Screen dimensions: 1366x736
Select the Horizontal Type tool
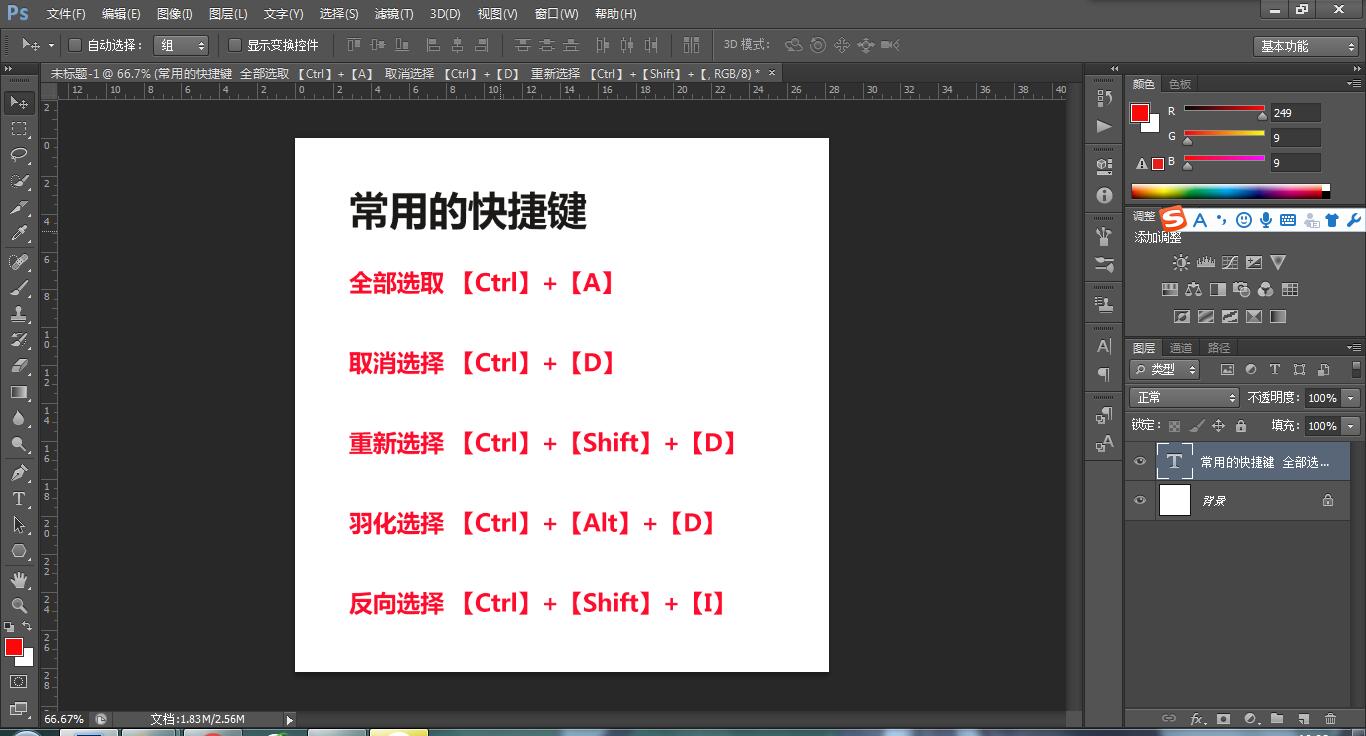(x=16, y=497)
